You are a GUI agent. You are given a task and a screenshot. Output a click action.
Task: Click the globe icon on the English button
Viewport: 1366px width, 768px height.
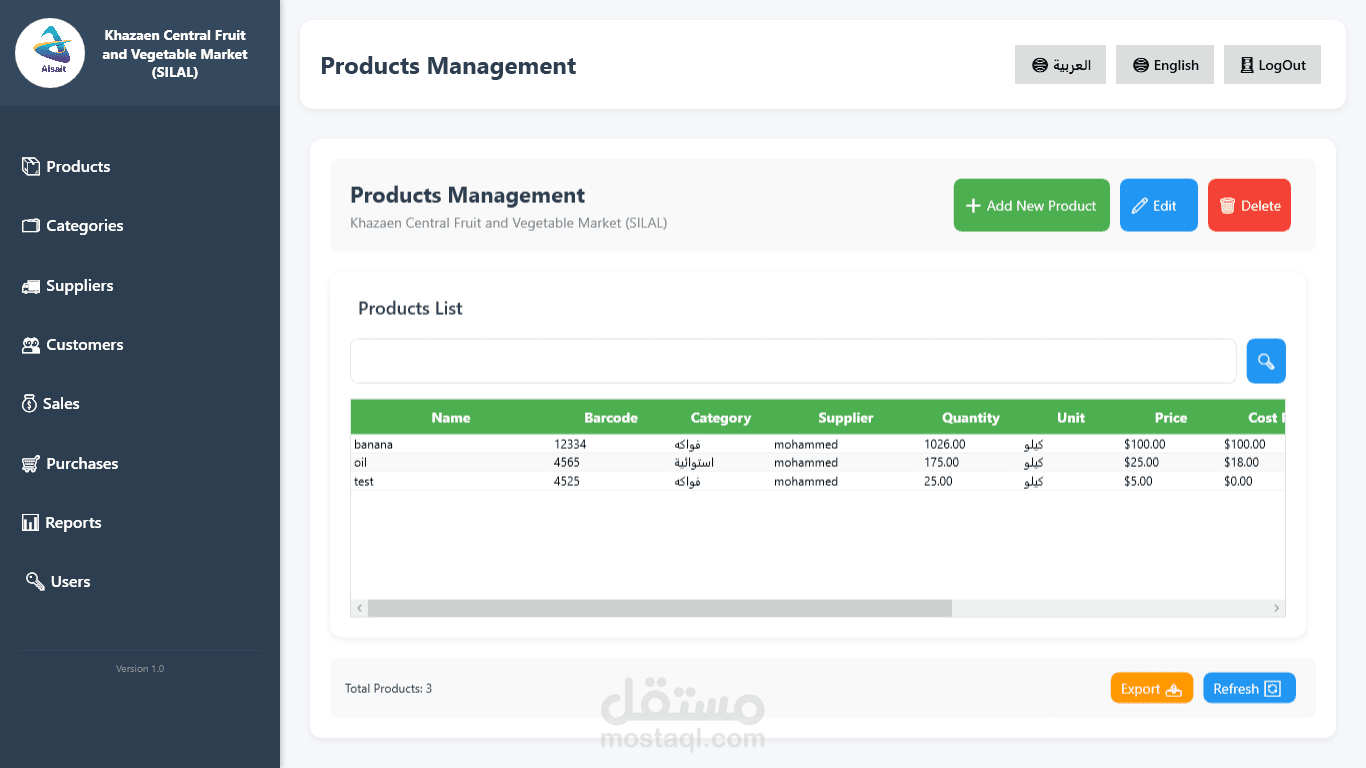[x=1141, y=65]
